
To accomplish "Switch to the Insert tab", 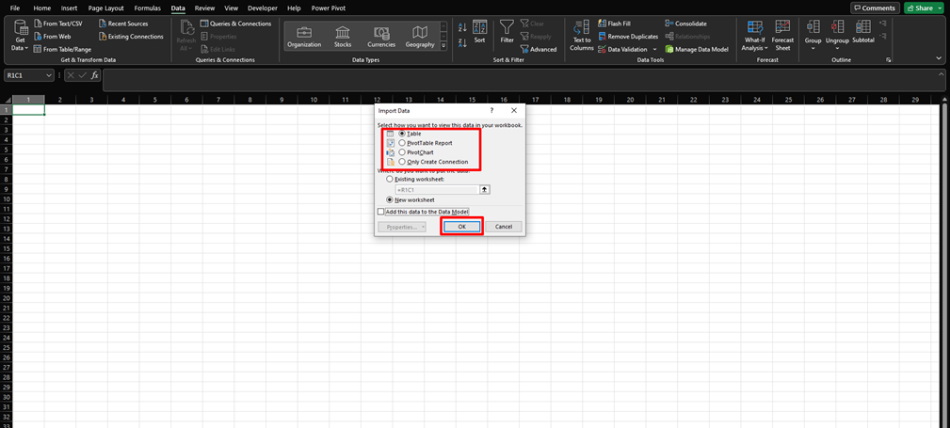I will point(69,8).
